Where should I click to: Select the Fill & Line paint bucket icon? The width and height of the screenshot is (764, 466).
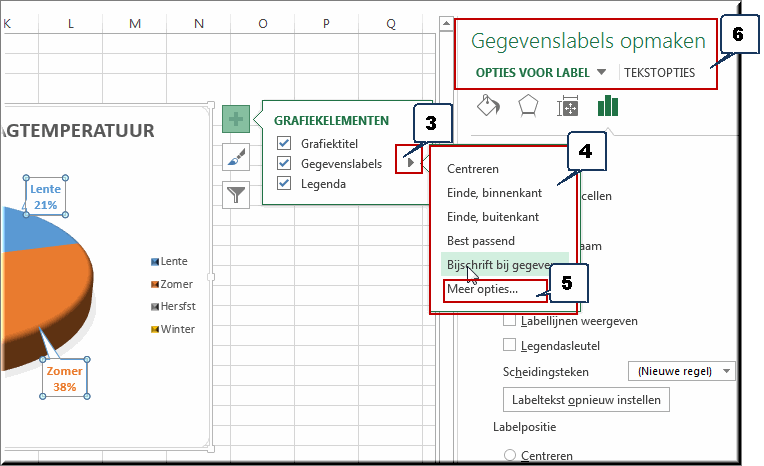(x=487, y=106)
